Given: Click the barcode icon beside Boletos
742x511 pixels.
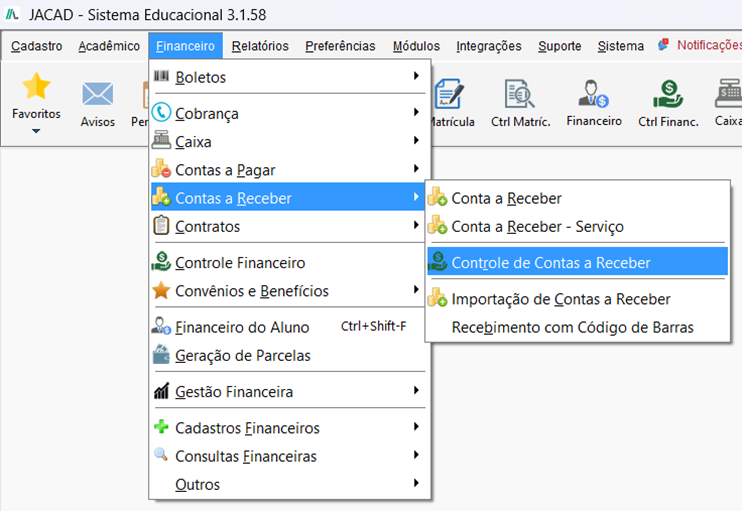Looking at the screenshot, I should [161, 76].
